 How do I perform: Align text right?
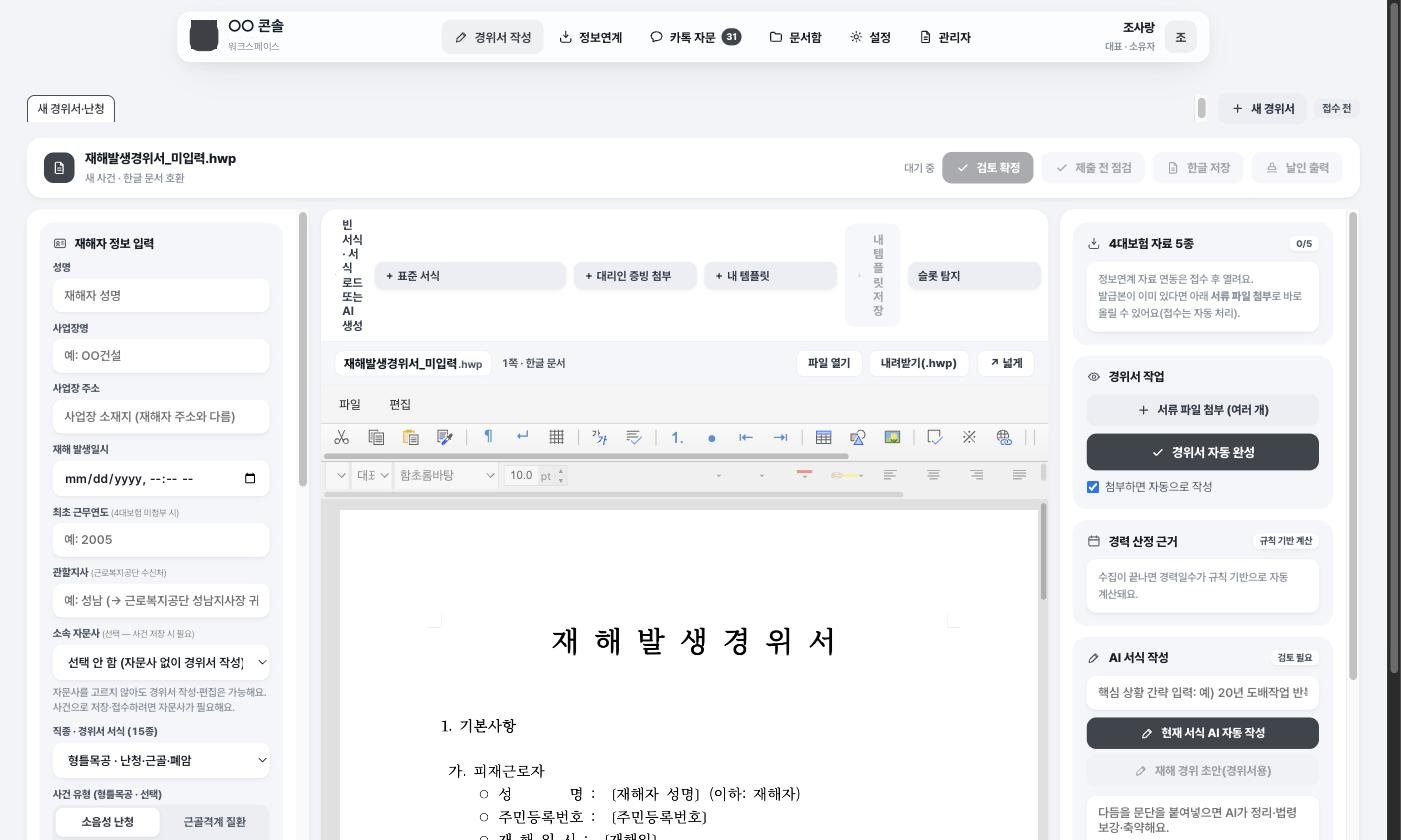[976, 475]
